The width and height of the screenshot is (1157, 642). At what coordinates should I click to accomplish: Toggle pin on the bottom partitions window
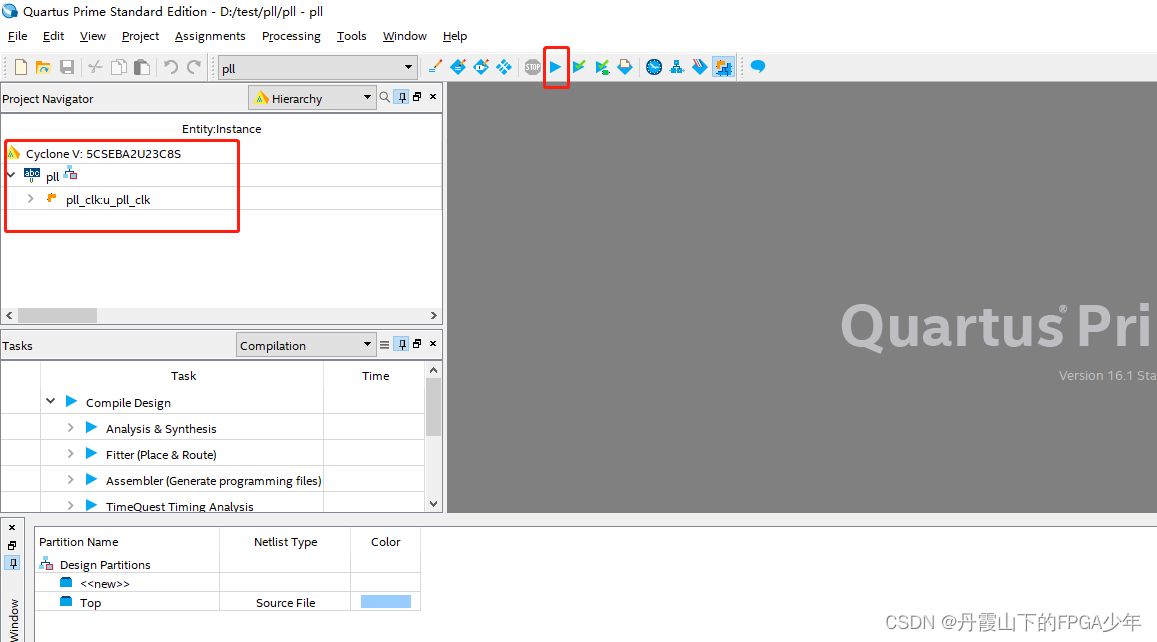tap(13, 563)
